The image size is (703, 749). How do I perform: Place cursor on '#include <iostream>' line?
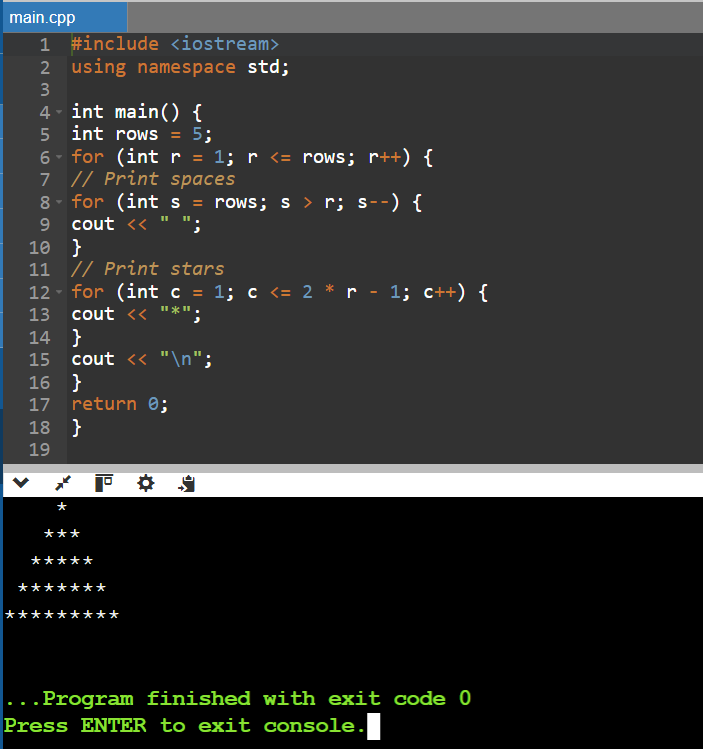(x=175, y=44)
